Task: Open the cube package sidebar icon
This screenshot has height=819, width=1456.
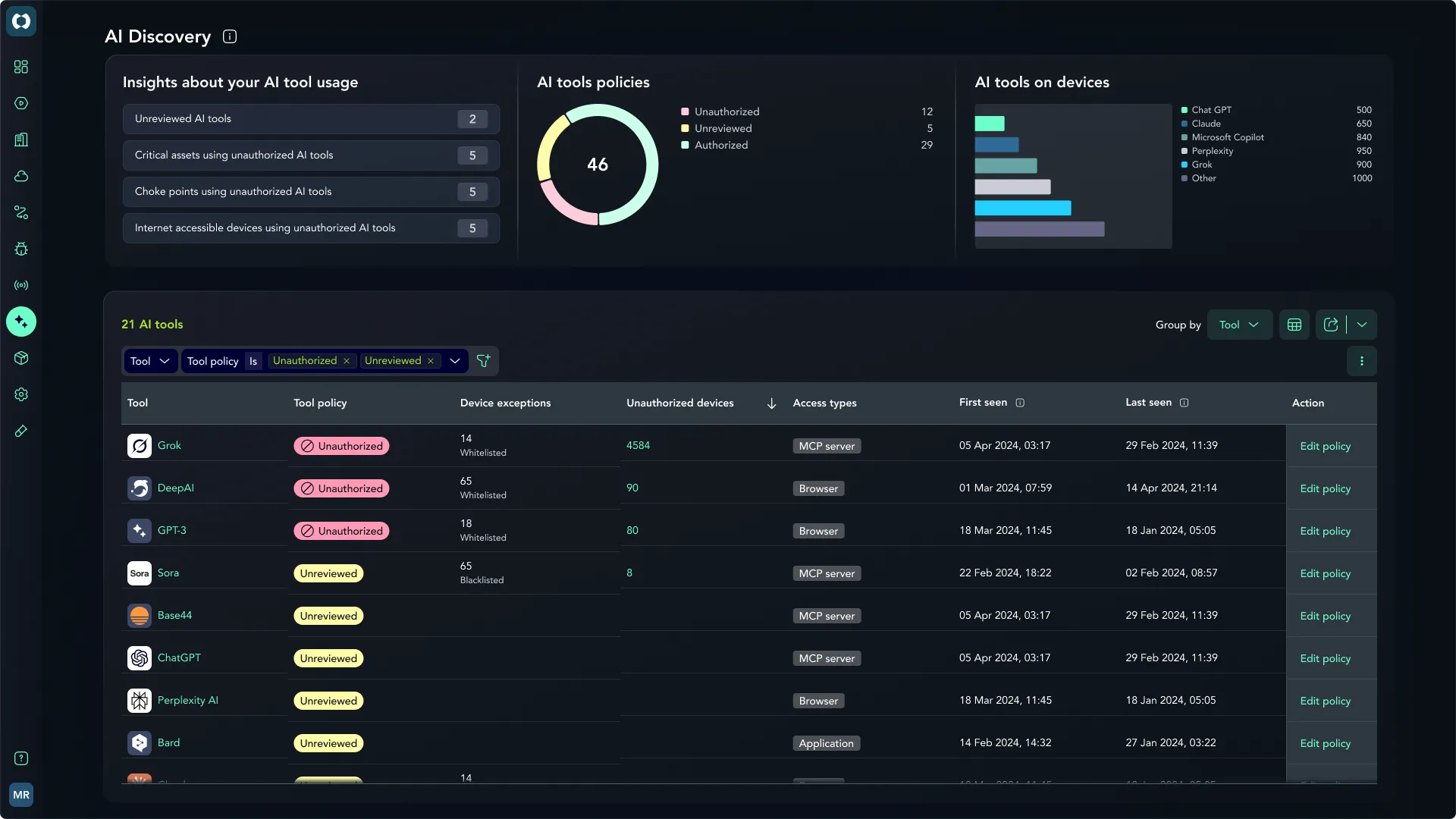Action: point(21,358)
